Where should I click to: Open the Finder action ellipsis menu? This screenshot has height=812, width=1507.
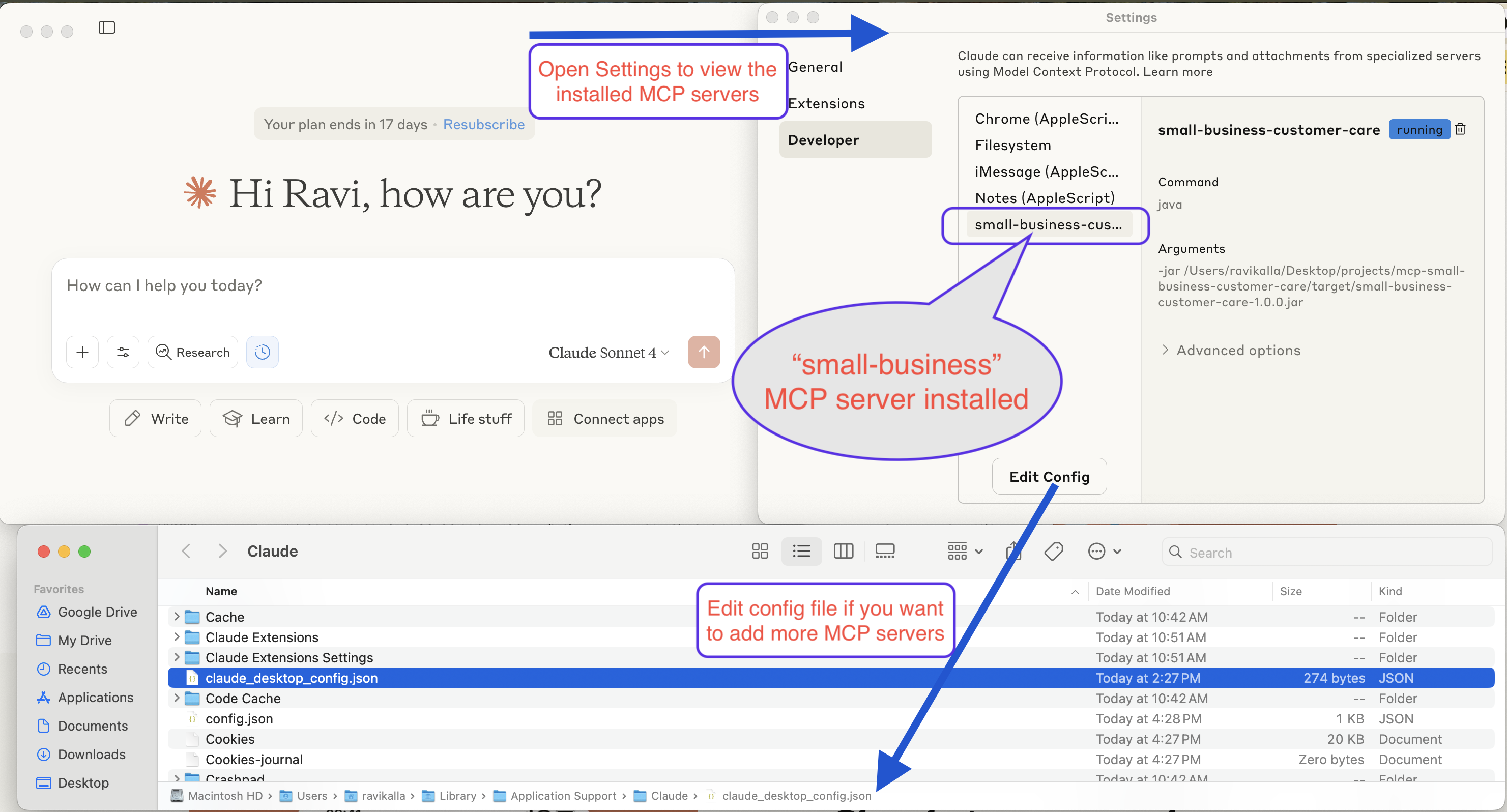pyautogui.click(x=1104, y=551)
